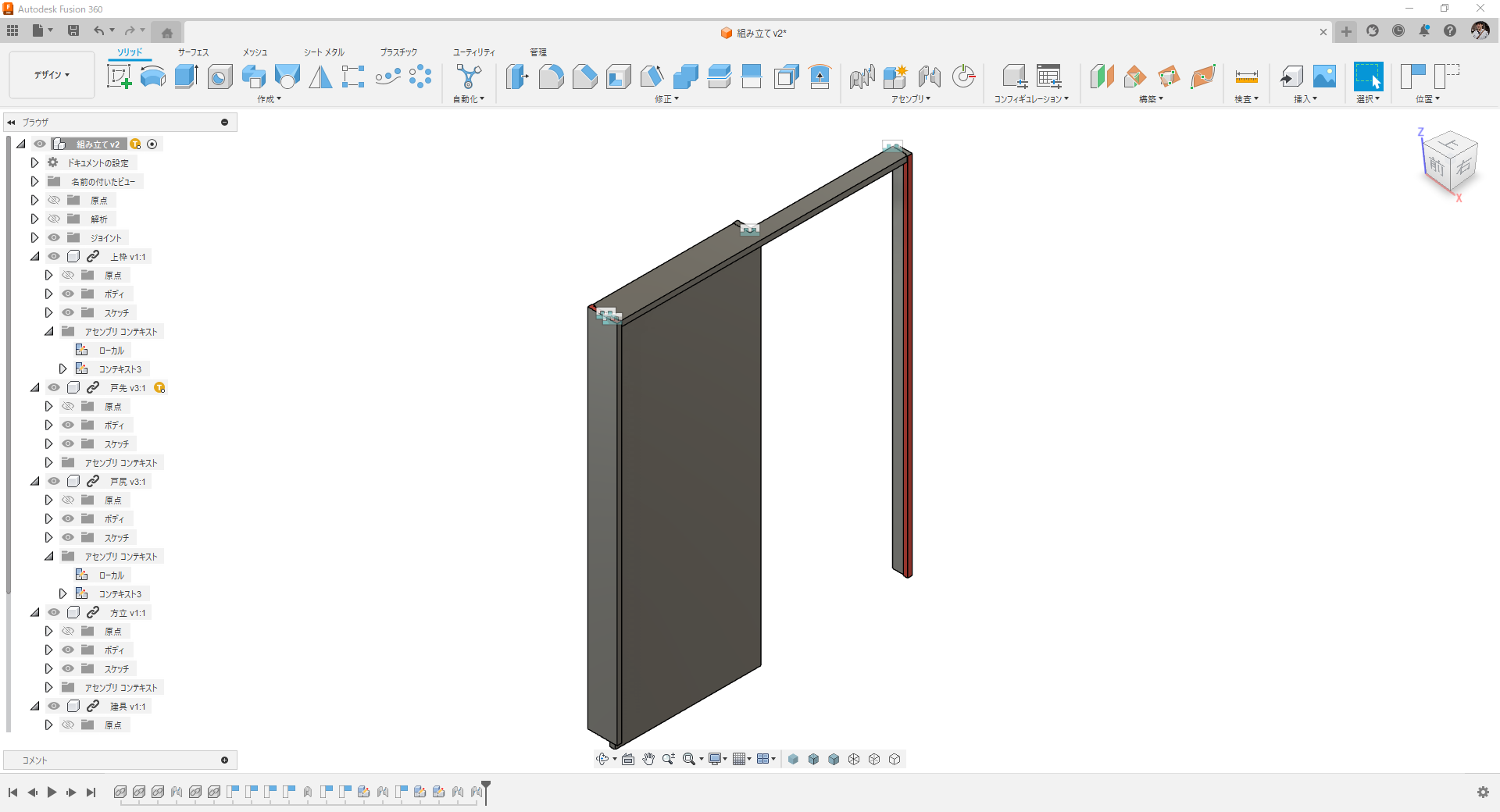Switch to the メッシュ tab

pos(255,52)
